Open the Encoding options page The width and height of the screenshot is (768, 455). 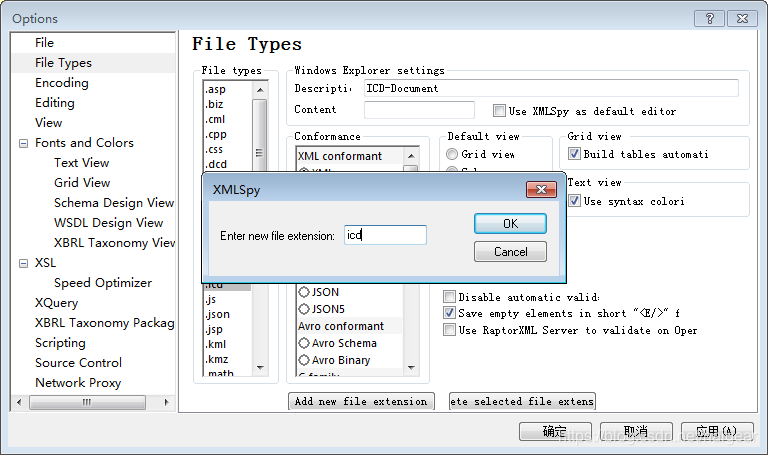(x=62, y=83)
